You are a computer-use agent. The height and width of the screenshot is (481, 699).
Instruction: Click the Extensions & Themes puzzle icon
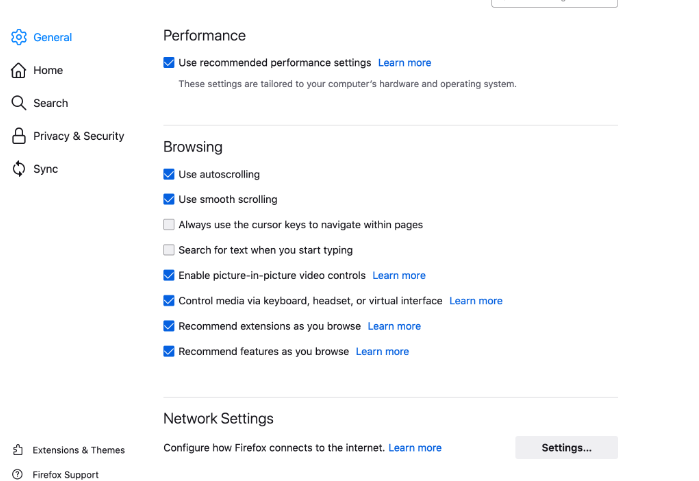pos(18,450)
